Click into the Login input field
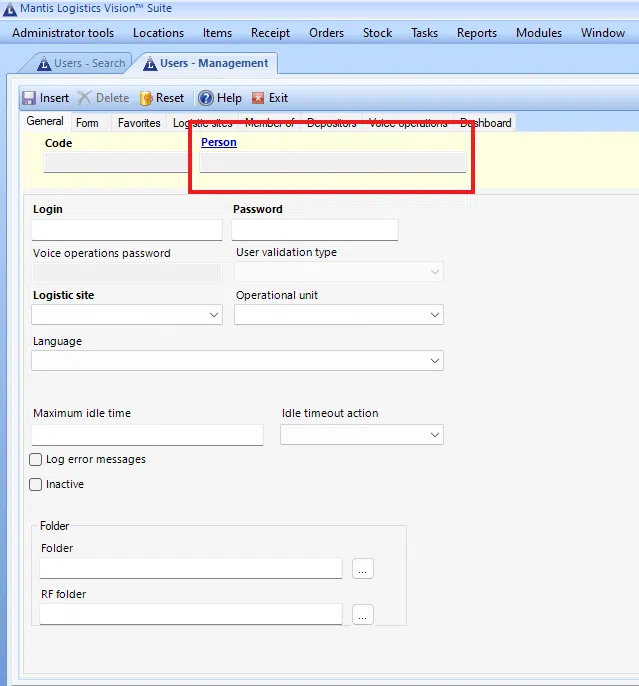 click(x=127, y=230)
